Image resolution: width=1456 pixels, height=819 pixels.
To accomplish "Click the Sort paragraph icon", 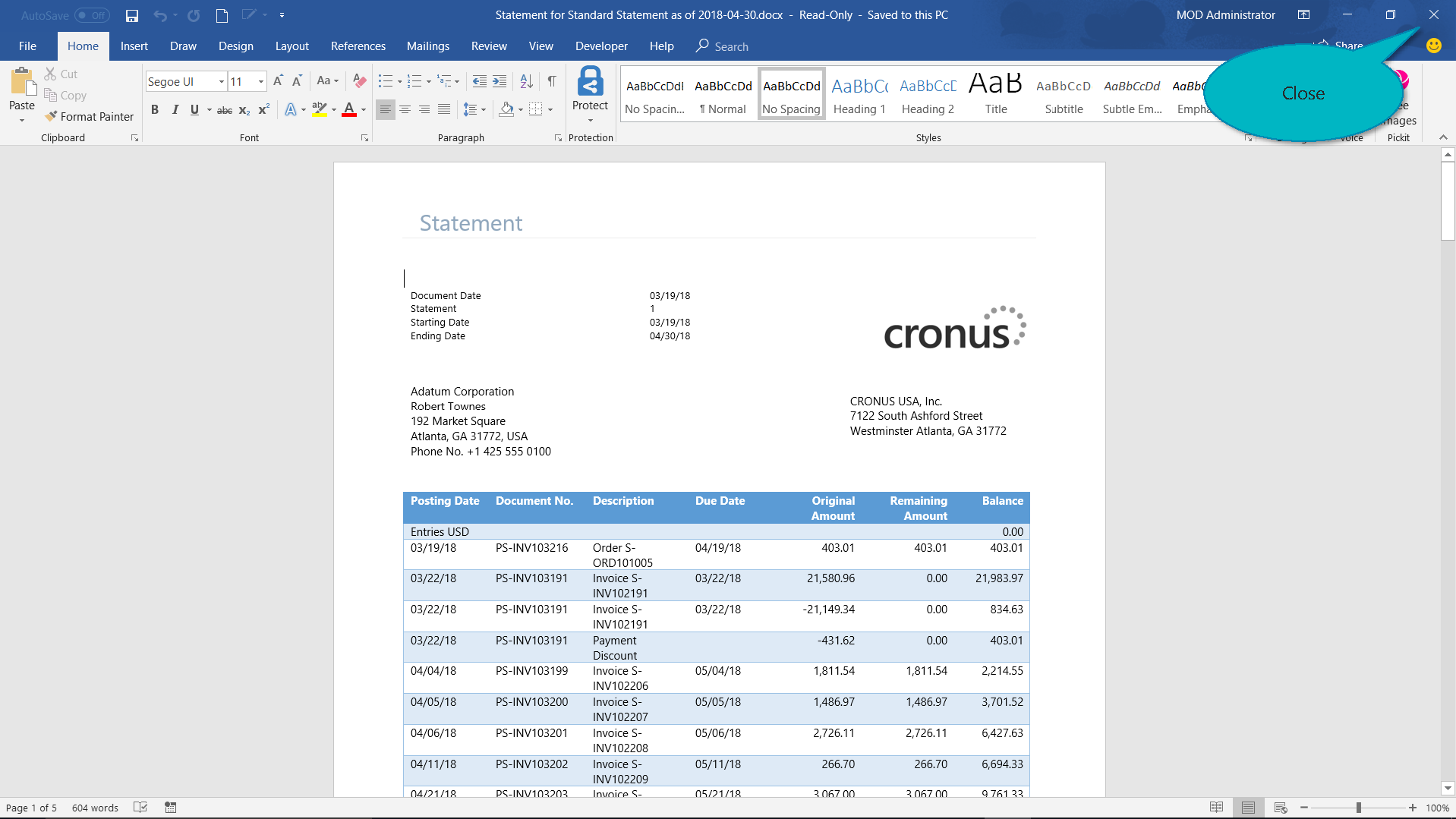I will coord(526,81).
